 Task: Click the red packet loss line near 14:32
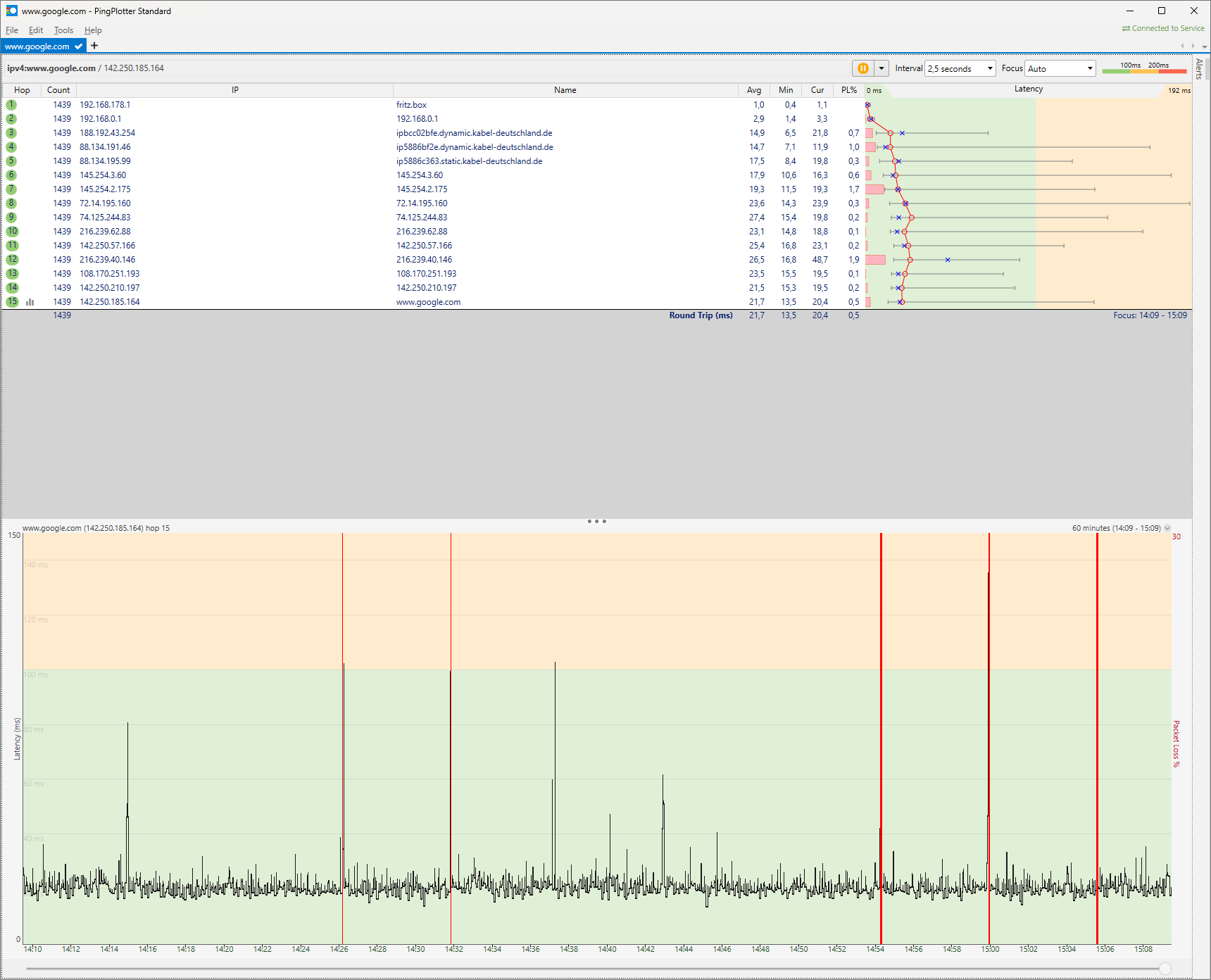pos(451,739)
